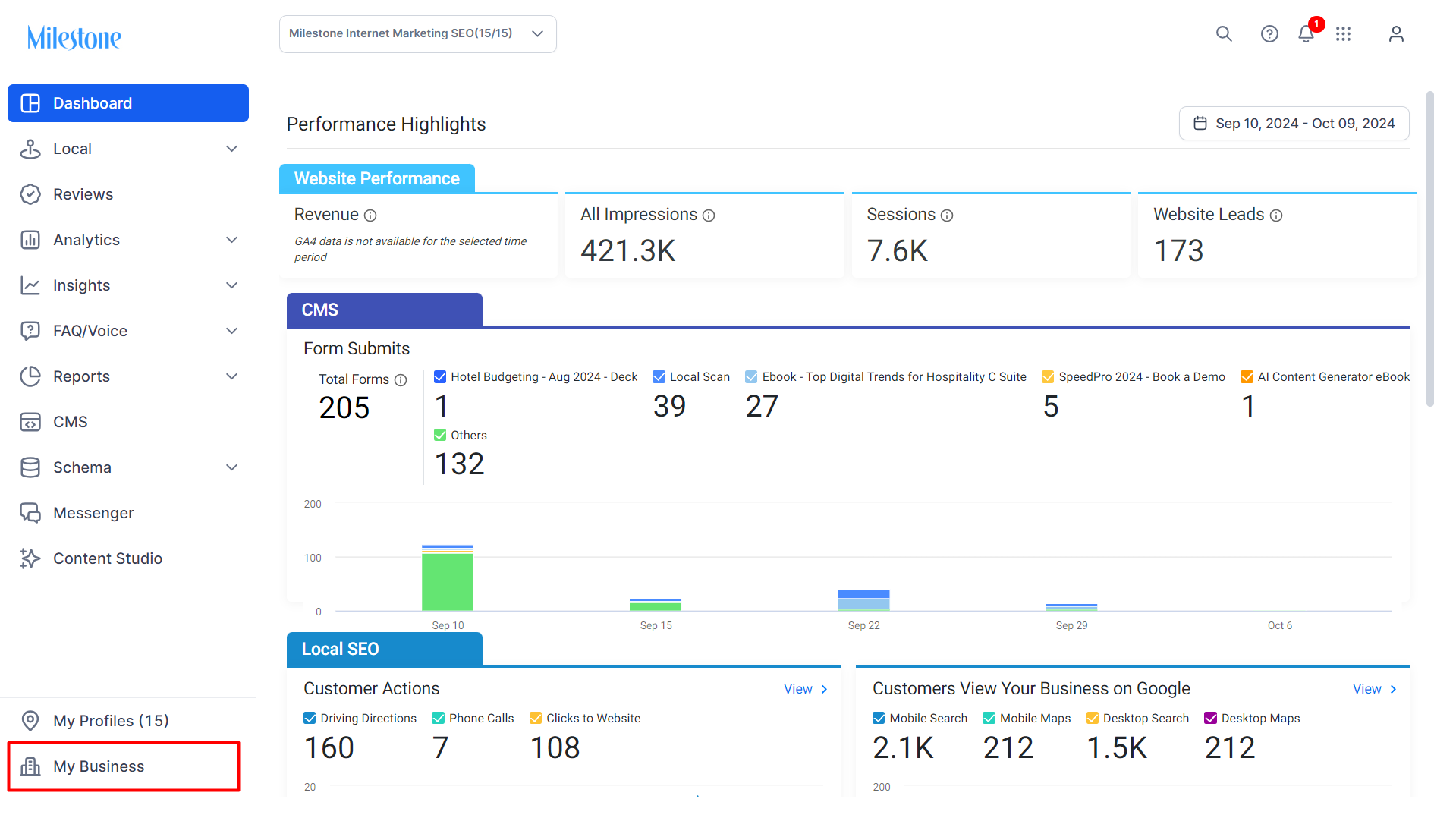Open the date range picker button
Viewport: 1456px width, 818px height.
(x=1294, y=124)
